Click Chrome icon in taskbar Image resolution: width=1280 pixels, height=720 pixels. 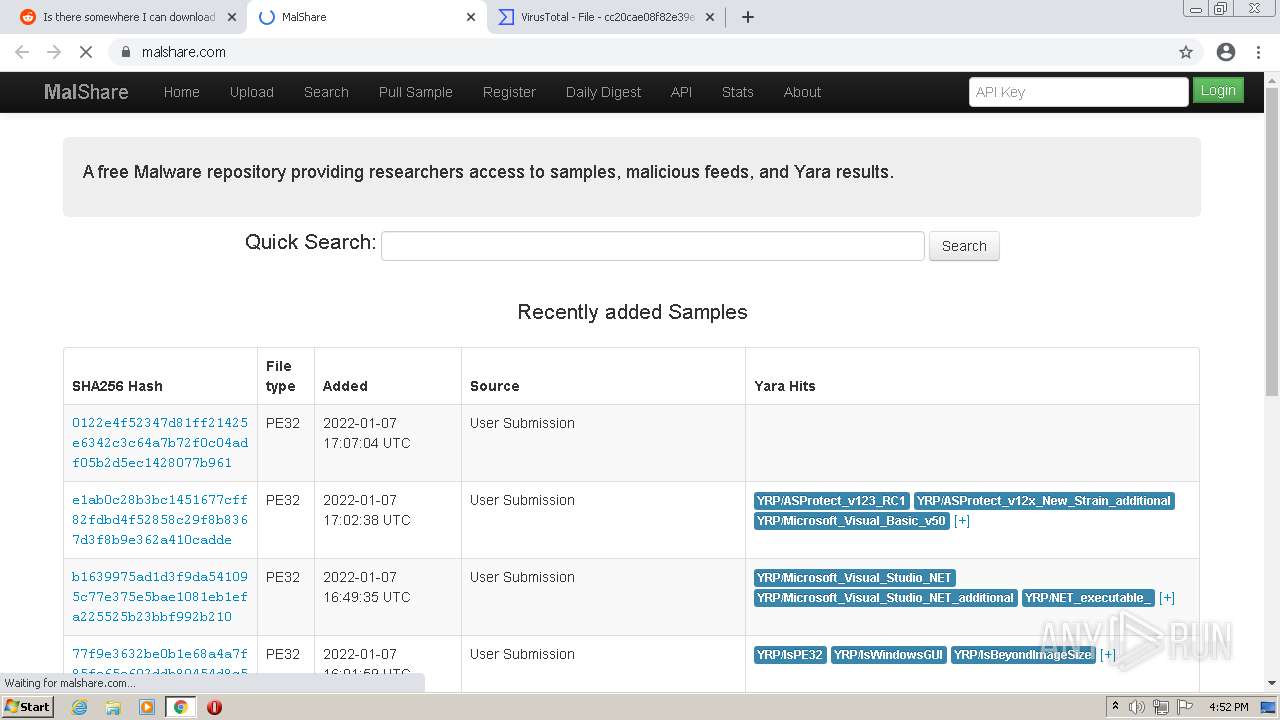180,707
